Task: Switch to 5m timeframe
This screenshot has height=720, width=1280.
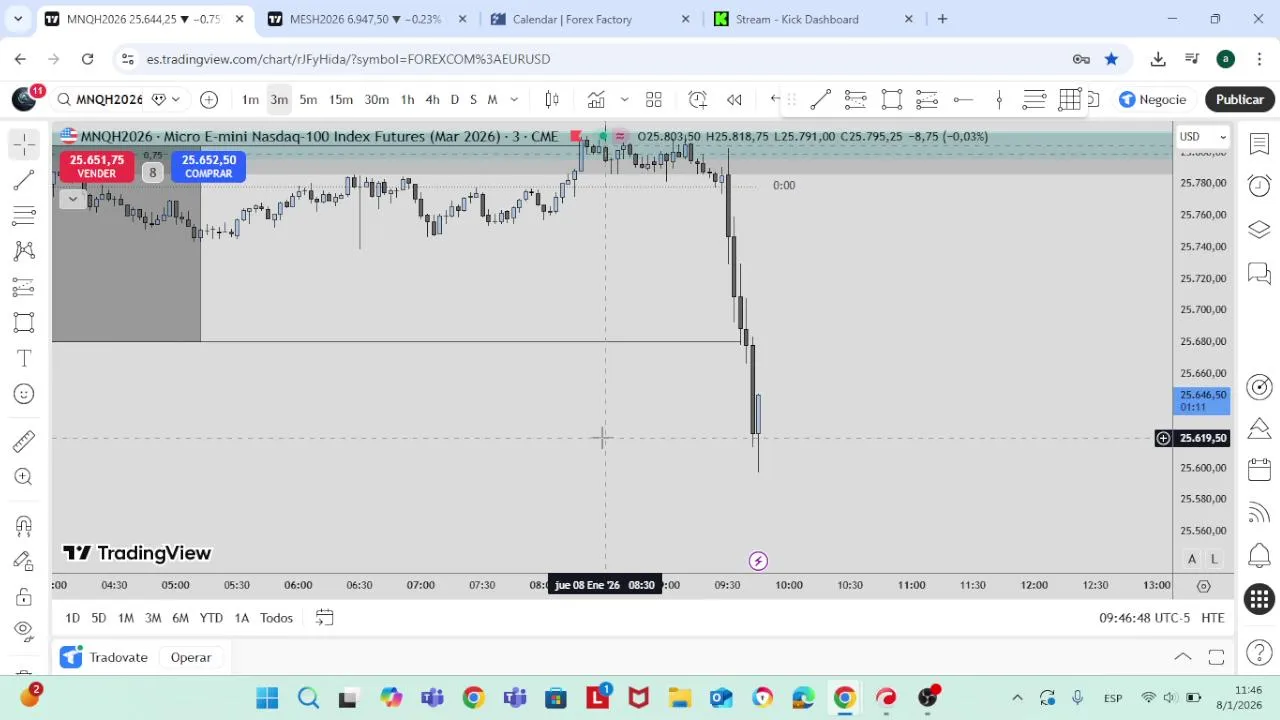Action: (308, 99)
